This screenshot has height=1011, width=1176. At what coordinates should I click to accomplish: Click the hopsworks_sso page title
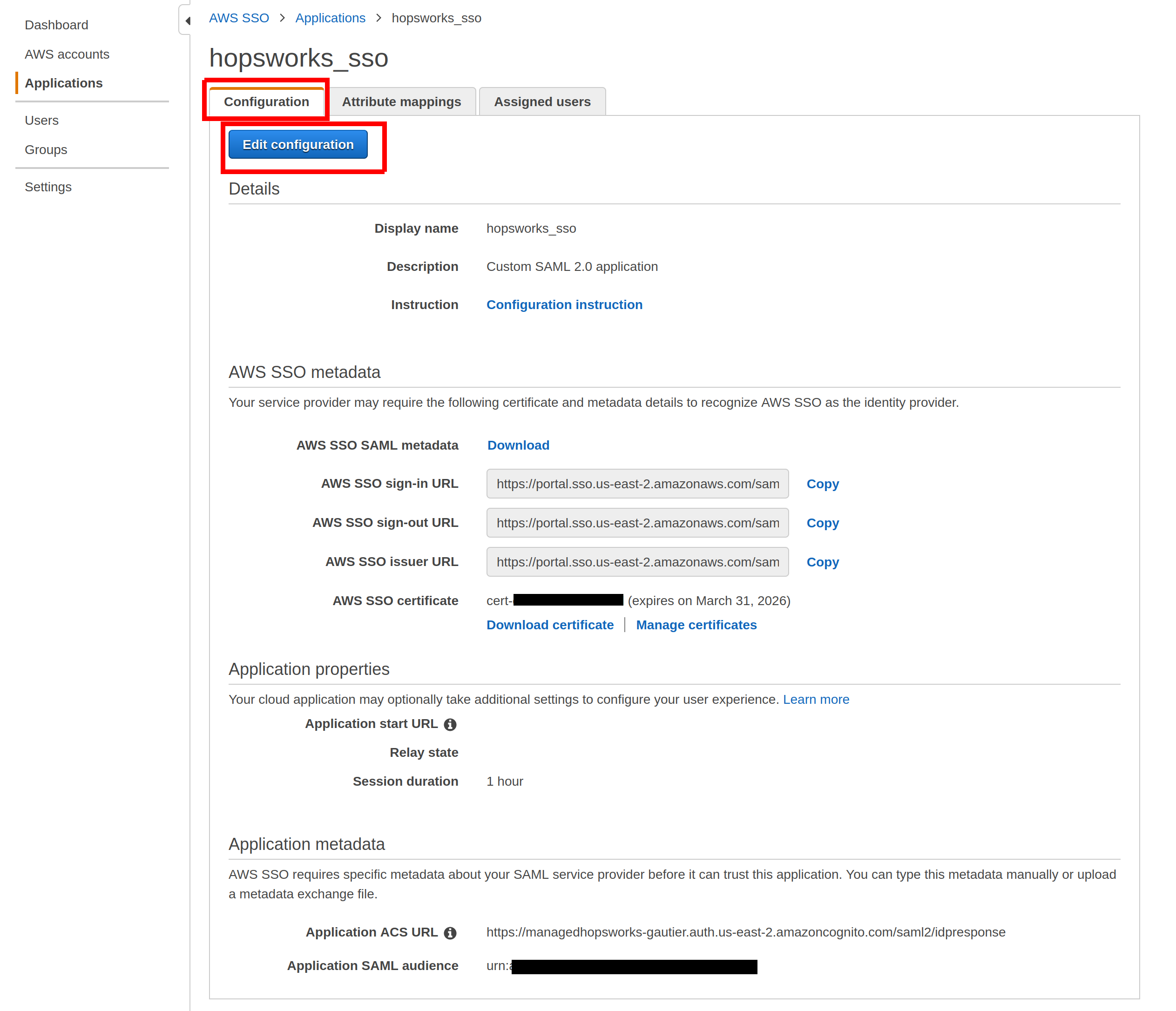298,59
